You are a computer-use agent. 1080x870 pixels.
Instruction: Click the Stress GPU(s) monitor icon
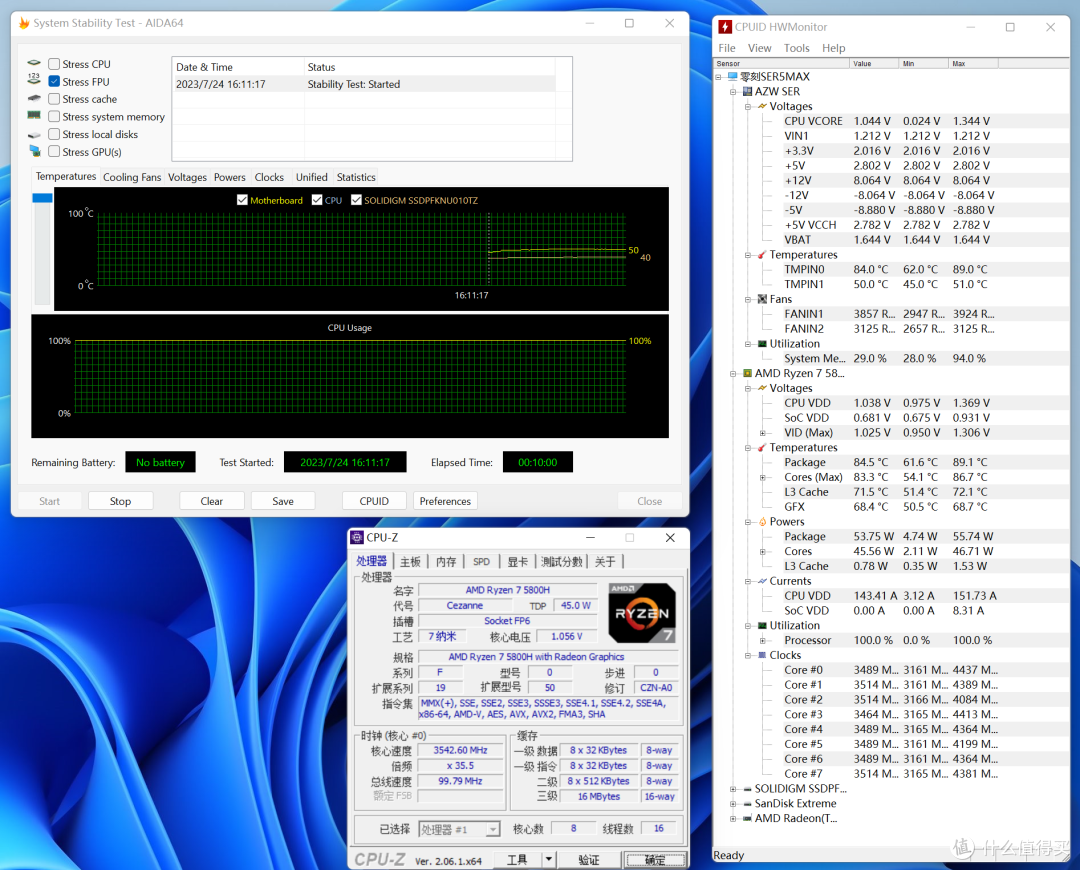tap(34, 151)
